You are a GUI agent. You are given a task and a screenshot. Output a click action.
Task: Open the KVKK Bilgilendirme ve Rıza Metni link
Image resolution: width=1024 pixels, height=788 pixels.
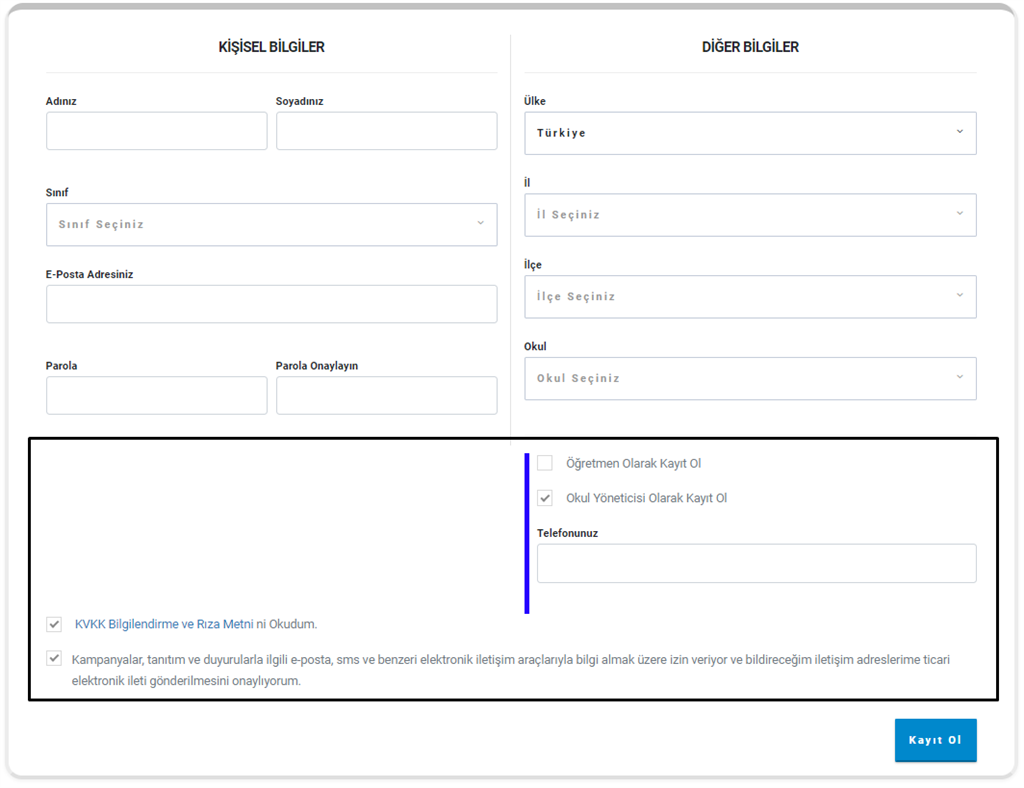pos(164,624)
